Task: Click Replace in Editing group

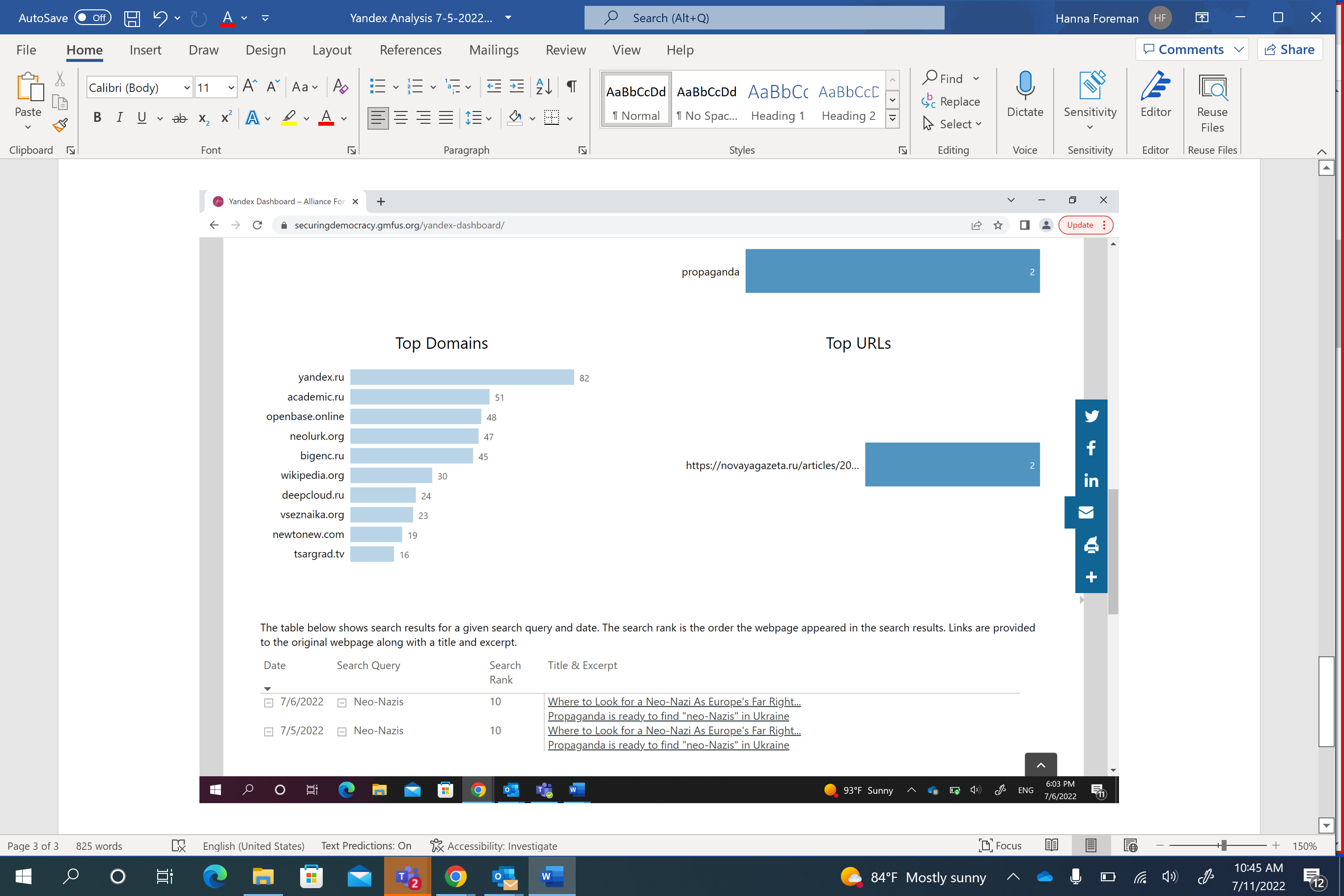Action: [951, 101]
